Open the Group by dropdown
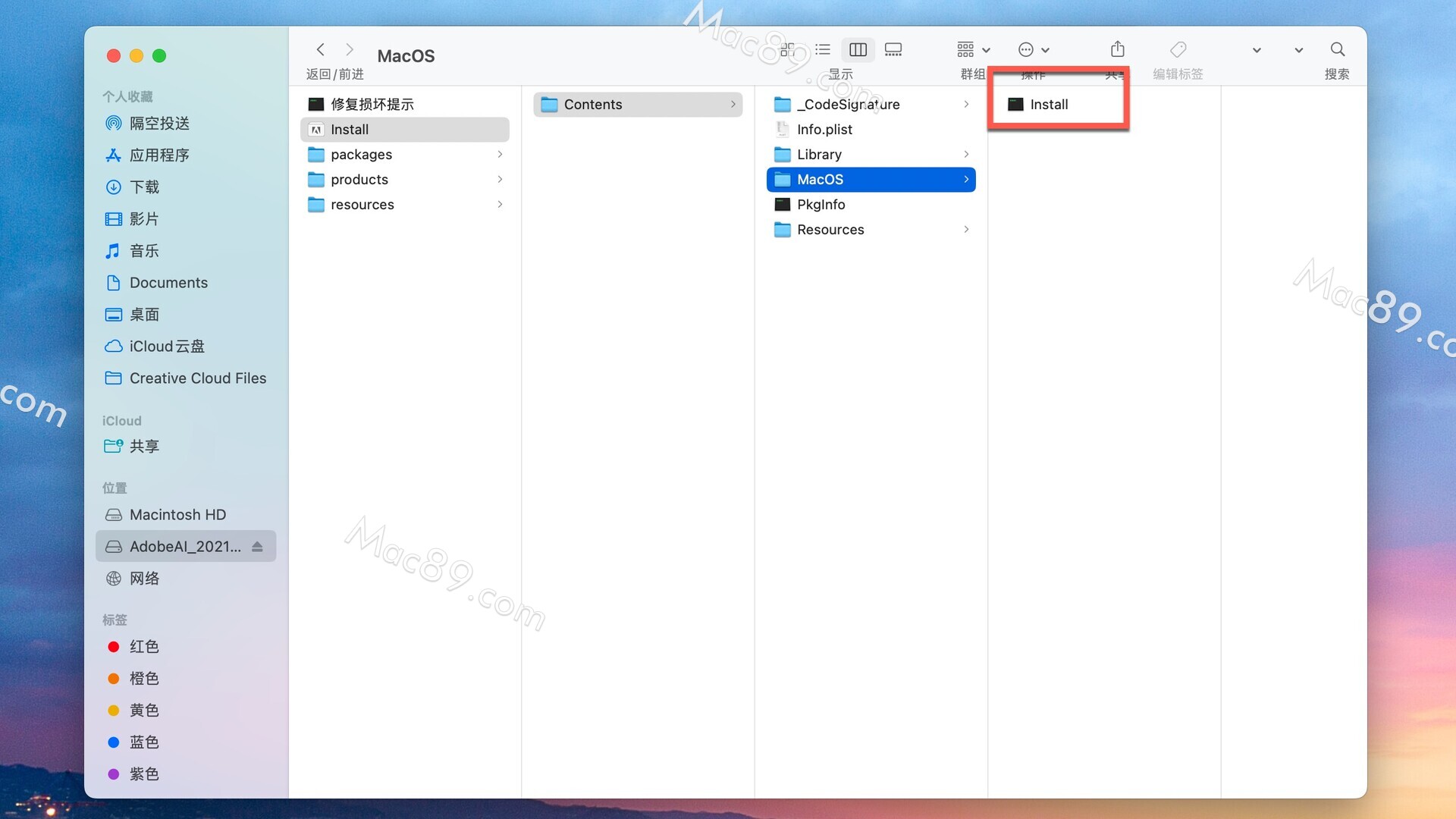This screenshot has height=819, width=1456. click(973, 50)
